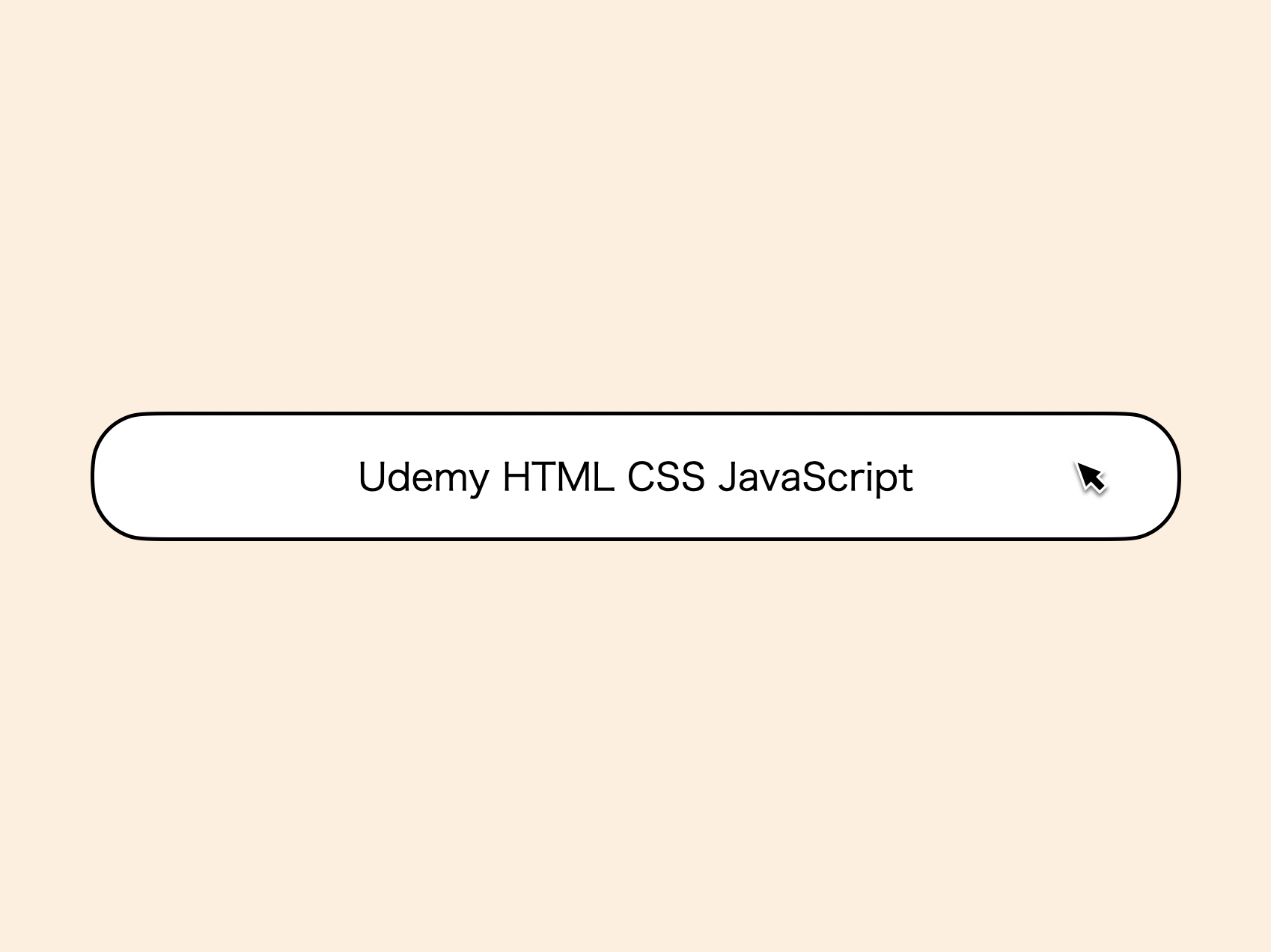Select the word "CSS" in the box
1271x952 pixels.
[666, 477]
